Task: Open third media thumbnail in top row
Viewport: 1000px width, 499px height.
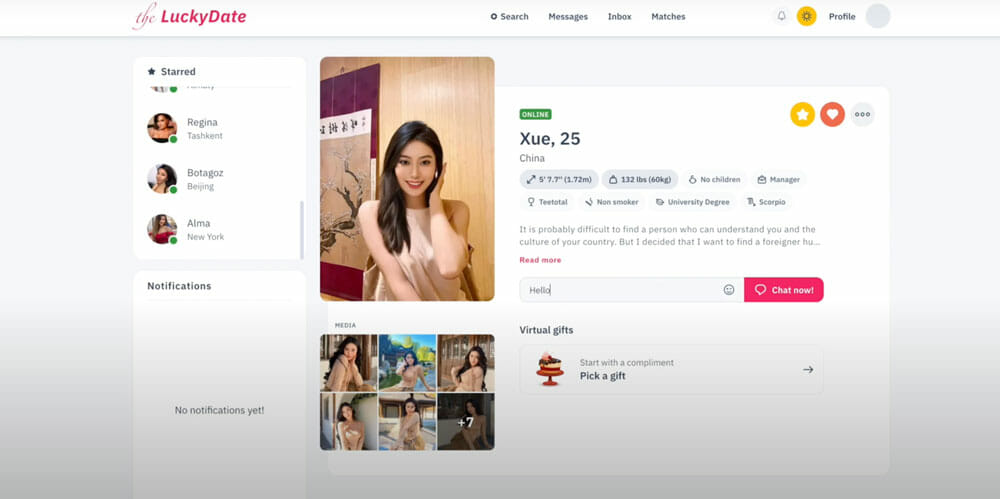Action: coord(466,362)
